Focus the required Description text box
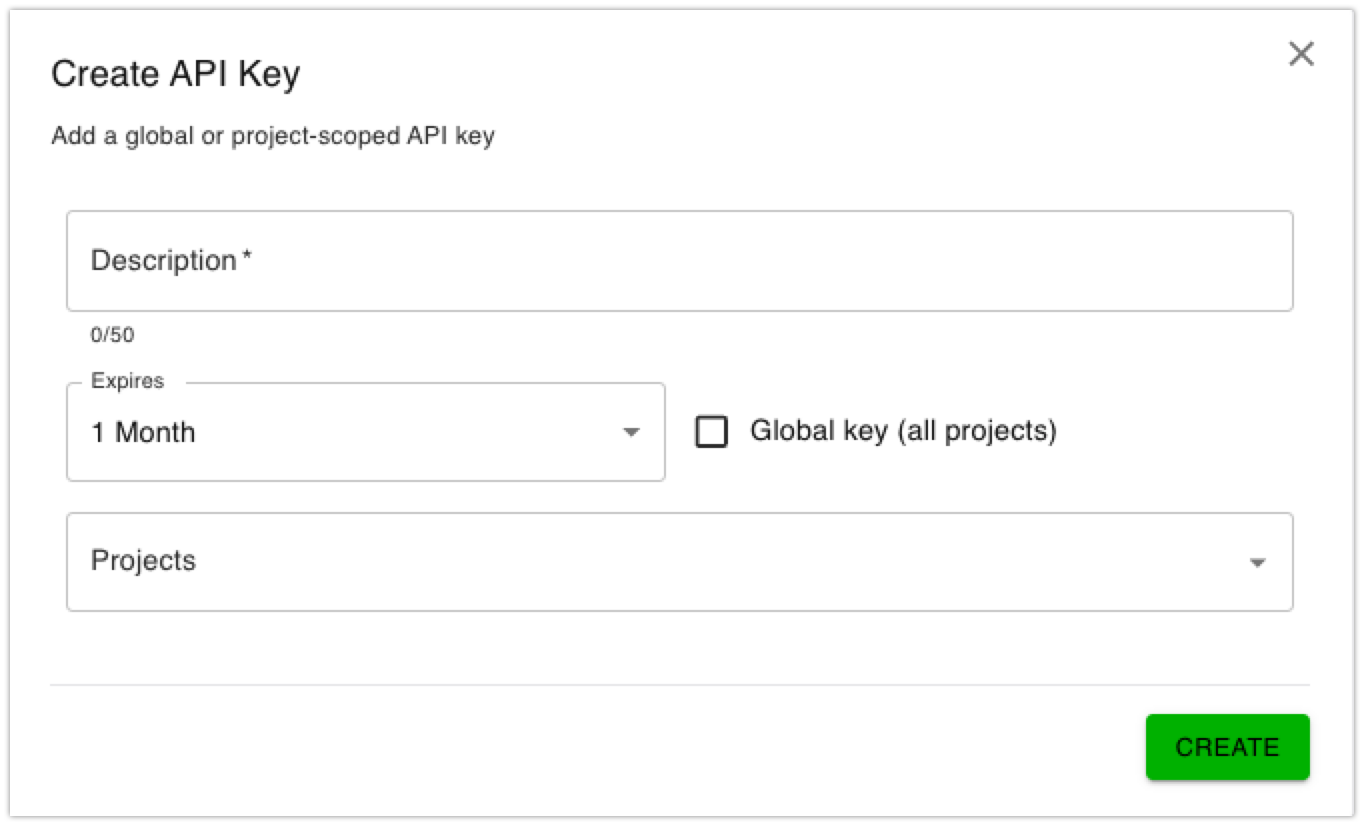 click(680, 260)
